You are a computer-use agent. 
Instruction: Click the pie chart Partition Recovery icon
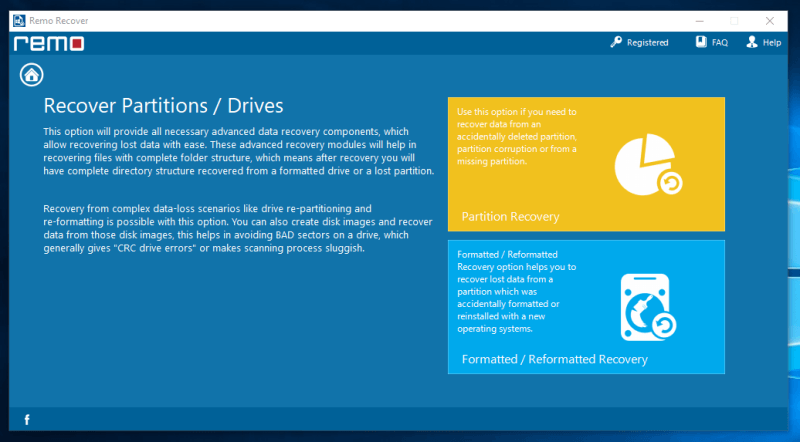coord(648,164)
